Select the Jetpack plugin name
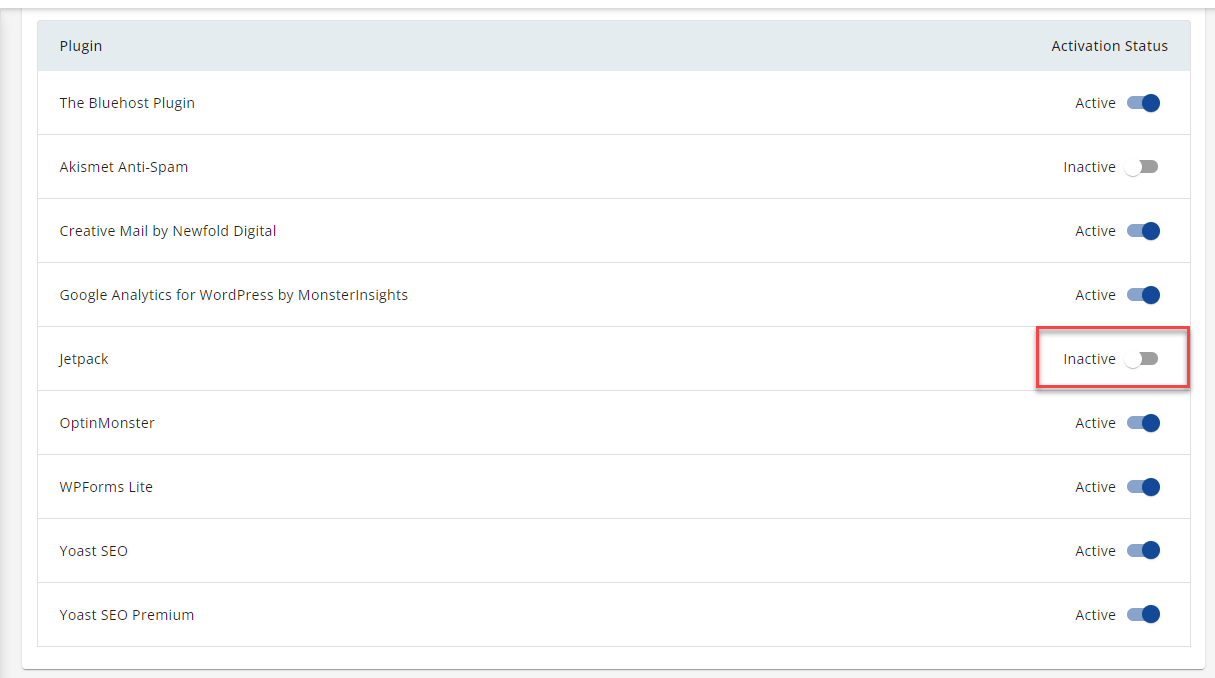Image resolution: width=1215 pixels, height=678 pixels. click(83, 358)
